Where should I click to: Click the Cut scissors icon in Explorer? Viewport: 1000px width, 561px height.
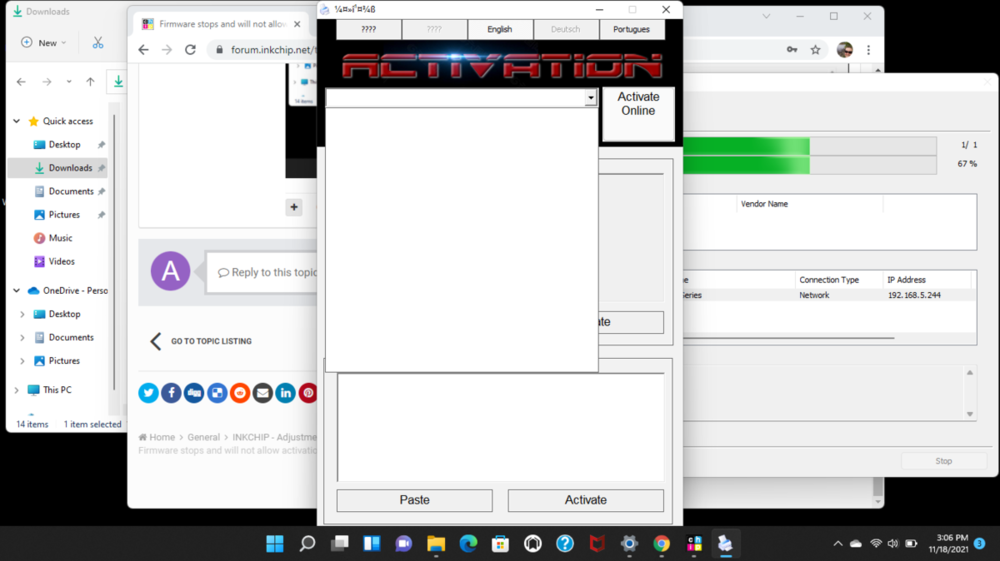tap(98, 43)
